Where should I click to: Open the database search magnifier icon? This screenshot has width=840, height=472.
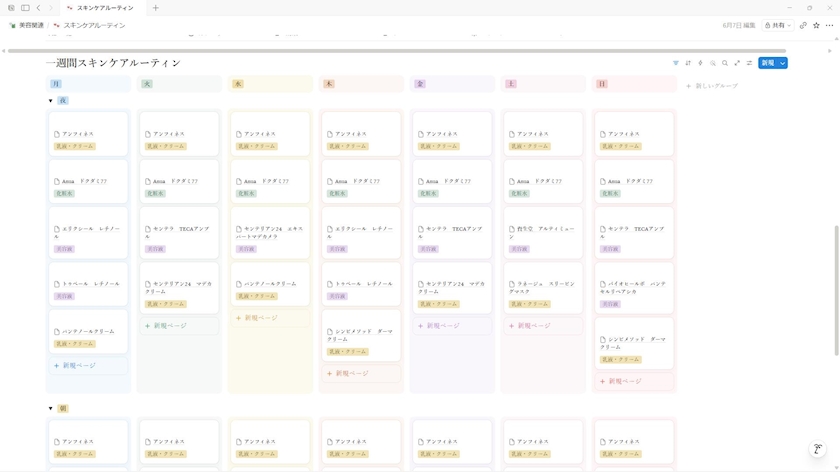point(725,63)
